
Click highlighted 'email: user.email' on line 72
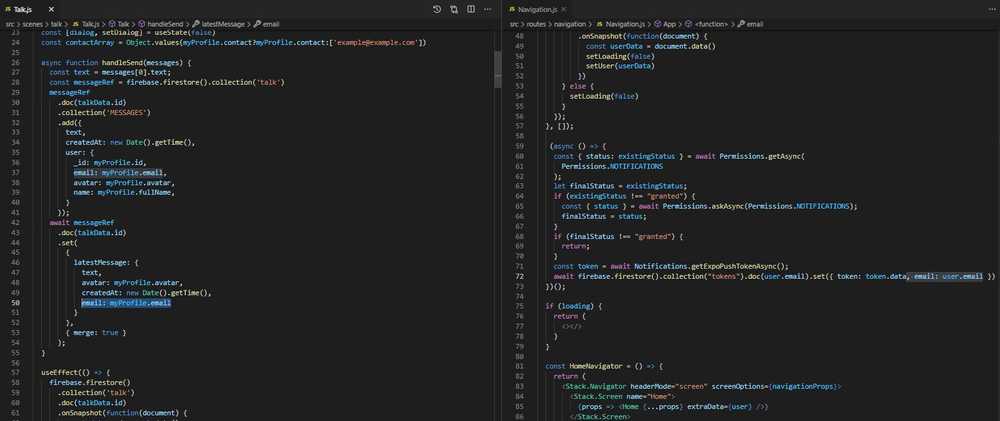pyautogui.click(x=948, y=276)
